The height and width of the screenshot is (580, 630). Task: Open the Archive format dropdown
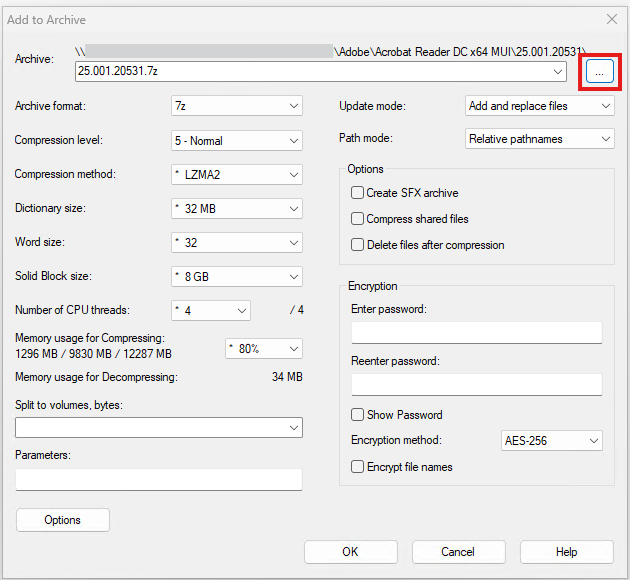[236, 106]
